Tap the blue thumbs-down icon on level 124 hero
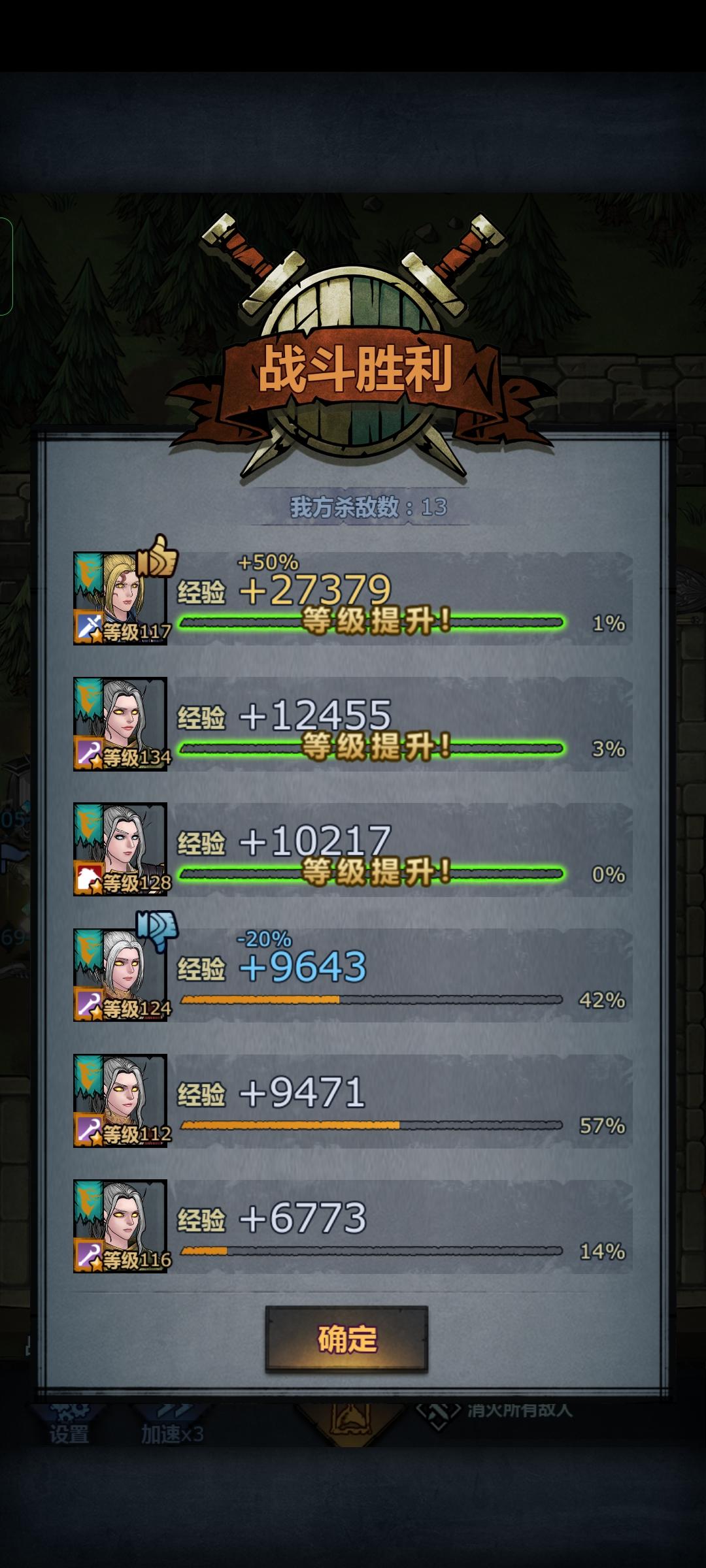This screenshot has height=1568, width=706. (157, 931)
